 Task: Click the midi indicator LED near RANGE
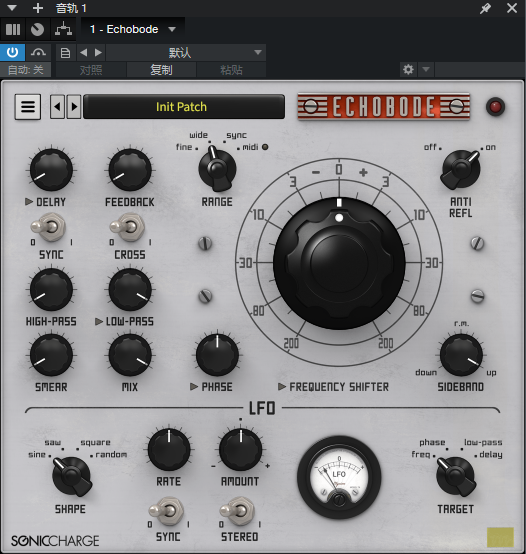click(265, 147)
